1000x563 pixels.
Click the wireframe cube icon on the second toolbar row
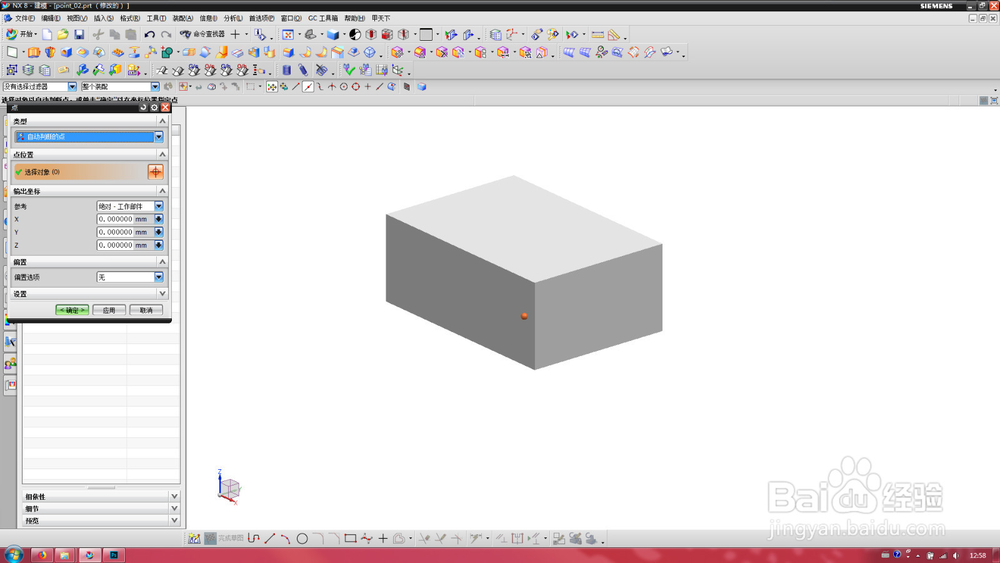[369, 52]
